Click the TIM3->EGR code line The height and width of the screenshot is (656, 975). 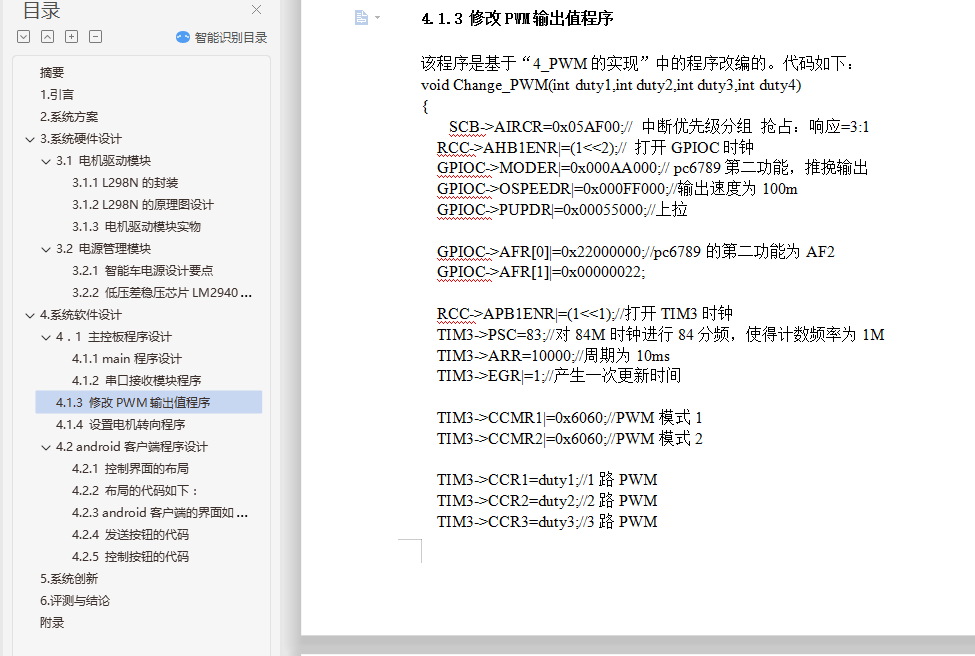click(559, 376)
